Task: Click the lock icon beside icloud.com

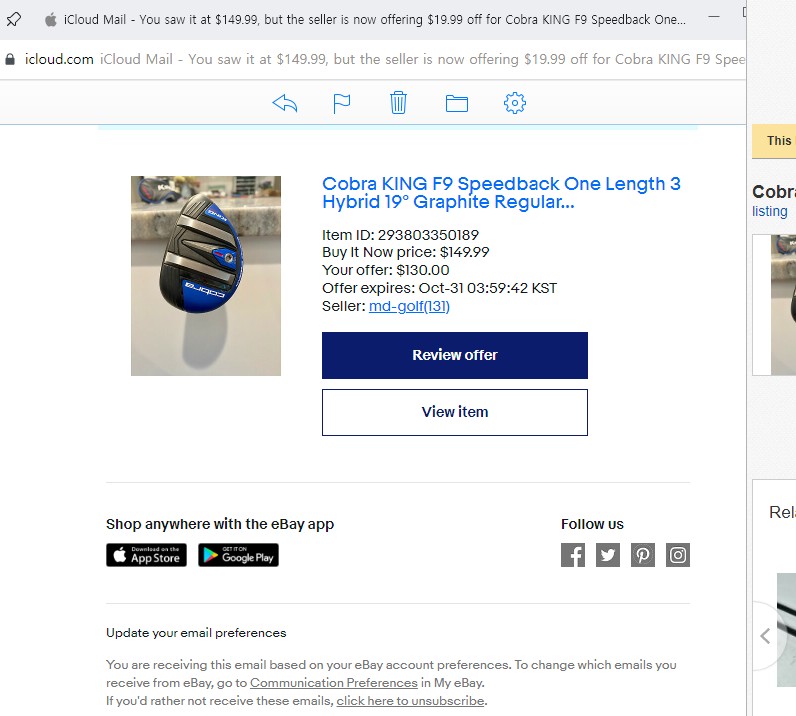Action: pyautogui.click(x=10, y=59)
